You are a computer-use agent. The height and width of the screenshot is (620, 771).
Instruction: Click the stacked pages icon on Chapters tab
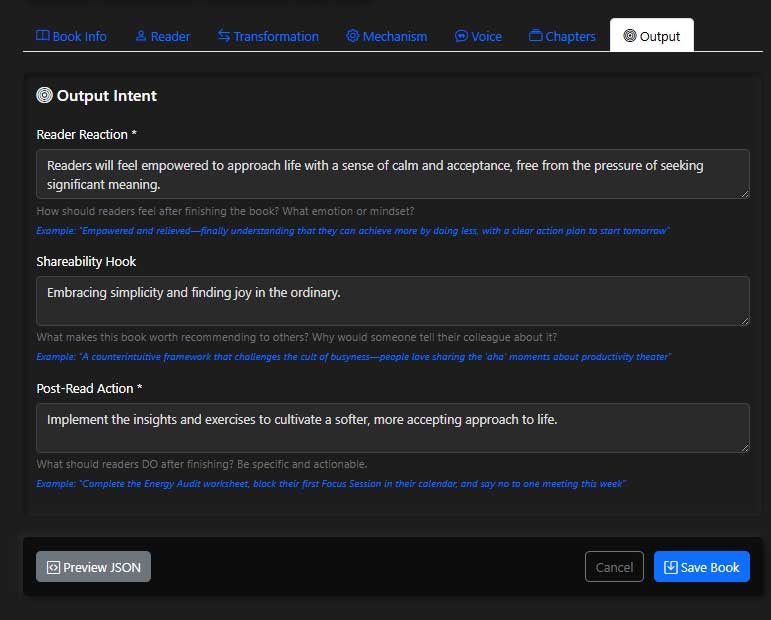point(536,36)
